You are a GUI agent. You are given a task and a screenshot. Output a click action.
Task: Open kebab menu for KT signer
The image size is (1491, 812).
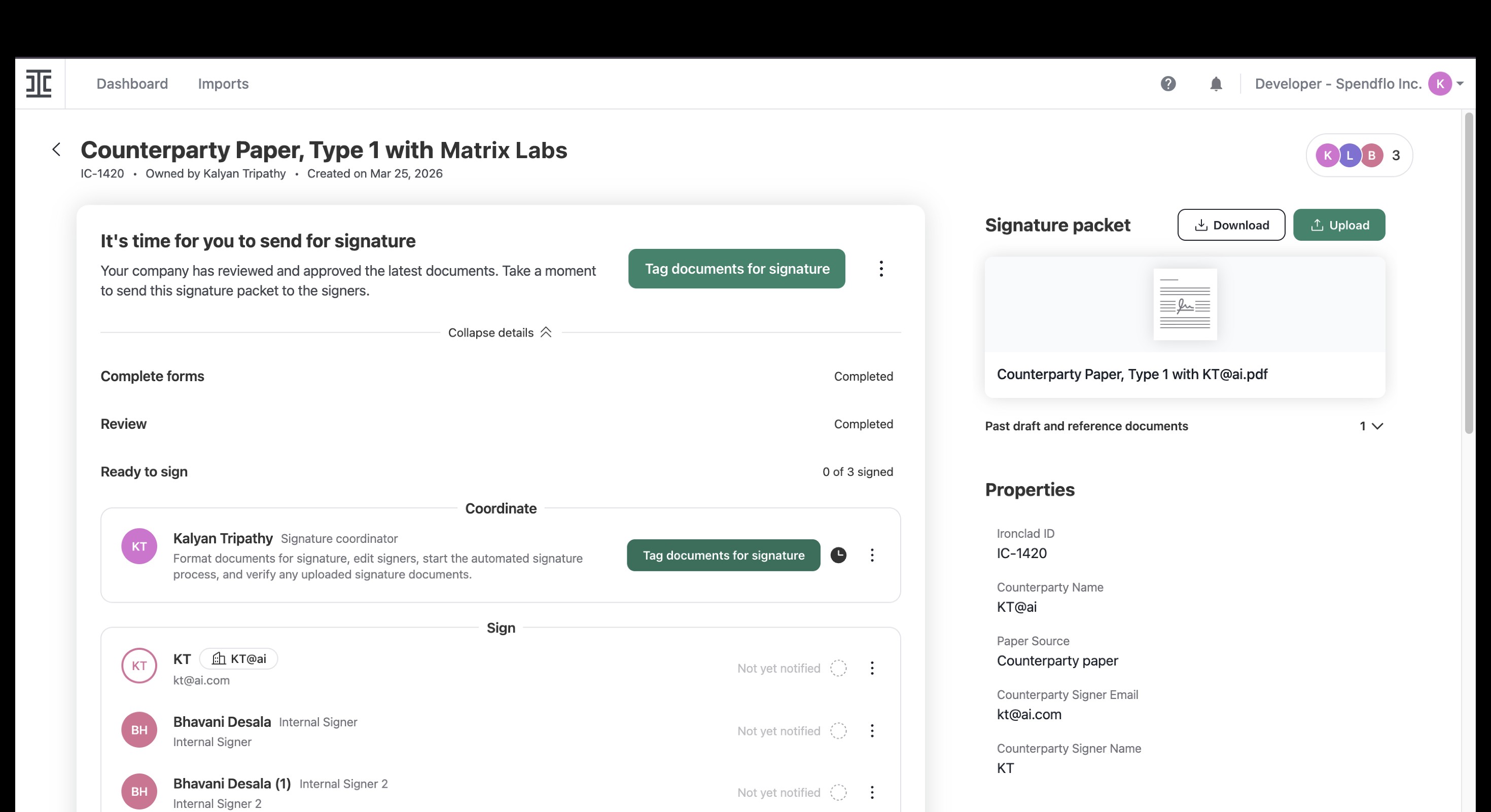click(x=872, y=669)
